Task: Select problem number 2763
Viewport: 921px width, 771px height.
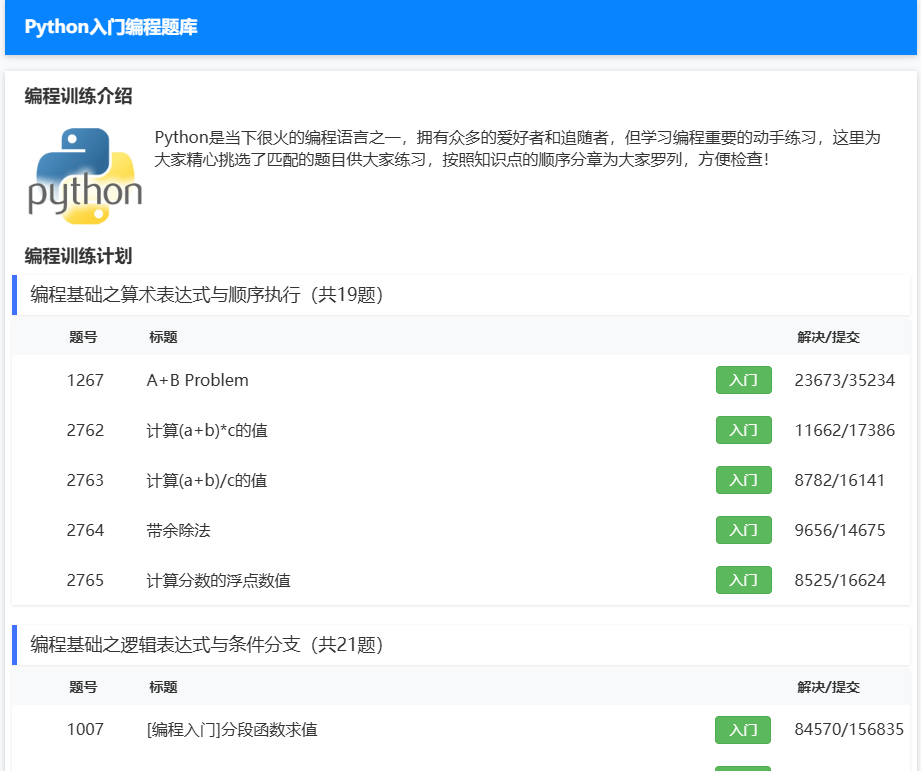Action: tap(85, 480)
